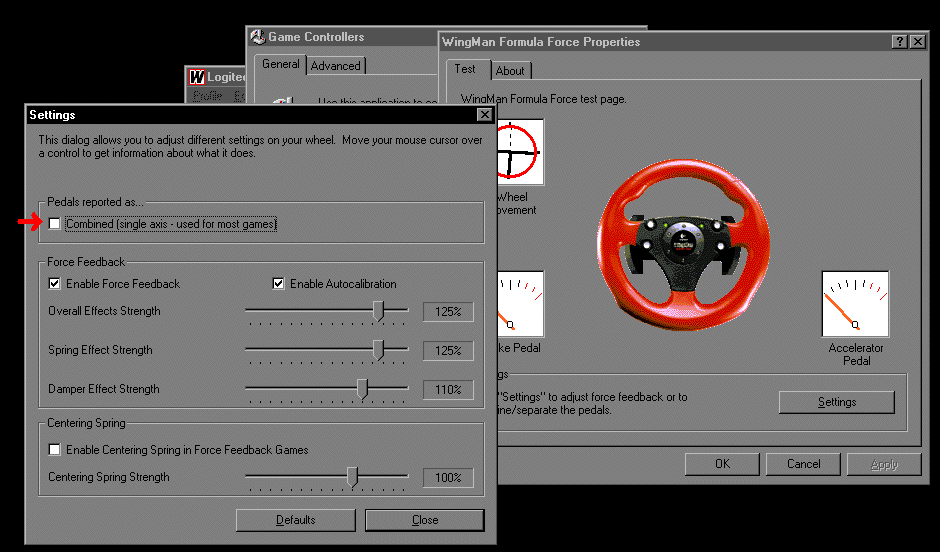The width and height of the screenshot is (940, 552).
Task: Click the Spring Effect Strength label
Action: click(100, 350)
